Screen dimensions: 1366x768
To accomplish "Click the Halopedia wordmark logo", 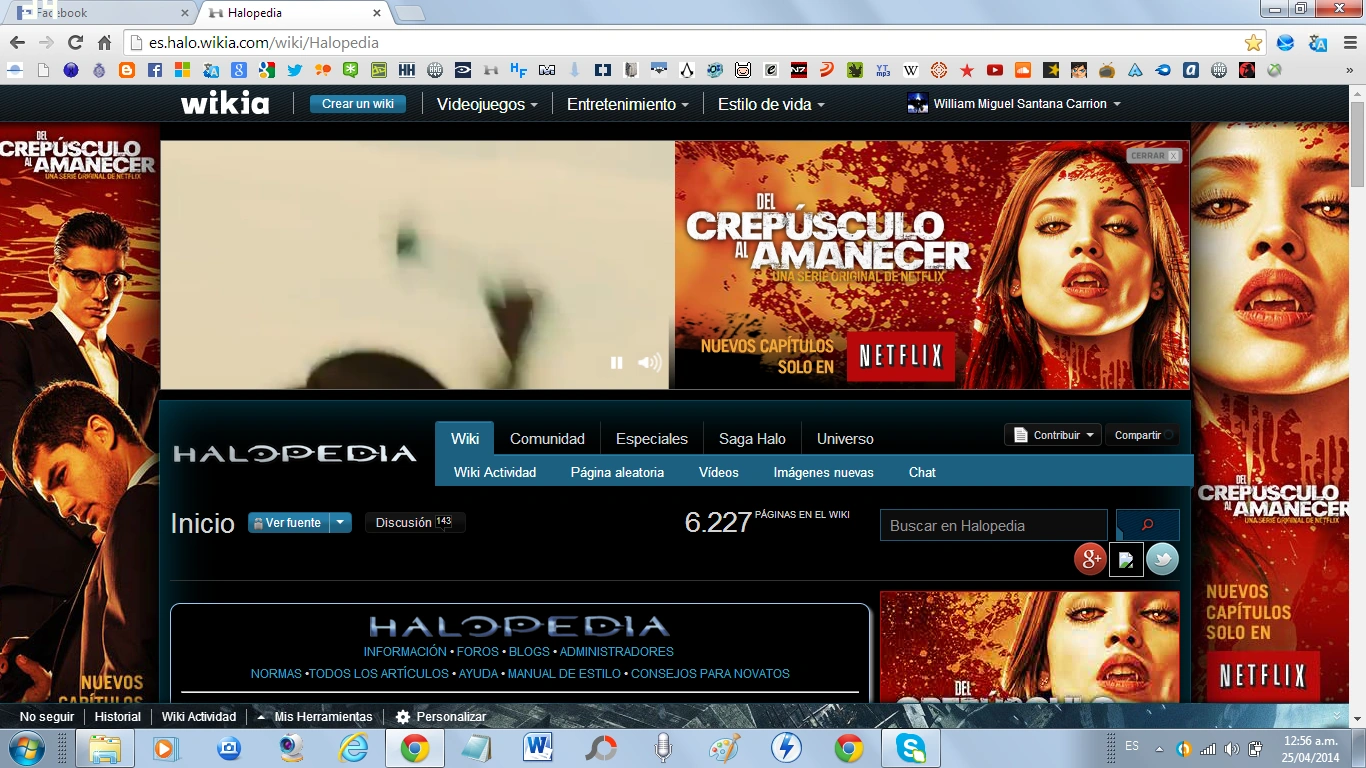I will coord(295,453).
